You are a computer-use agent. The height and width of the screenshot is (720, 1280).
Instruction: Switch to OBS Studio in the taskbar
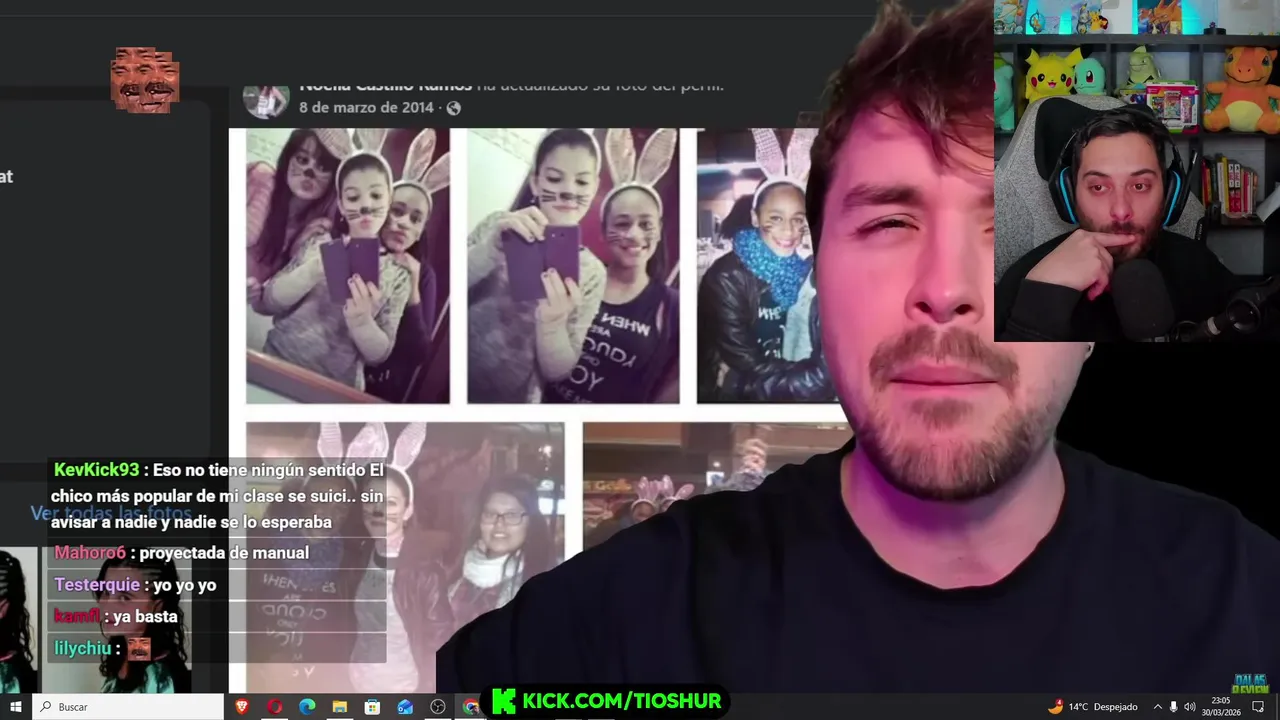pyautogui.click(x=438, y=707)
